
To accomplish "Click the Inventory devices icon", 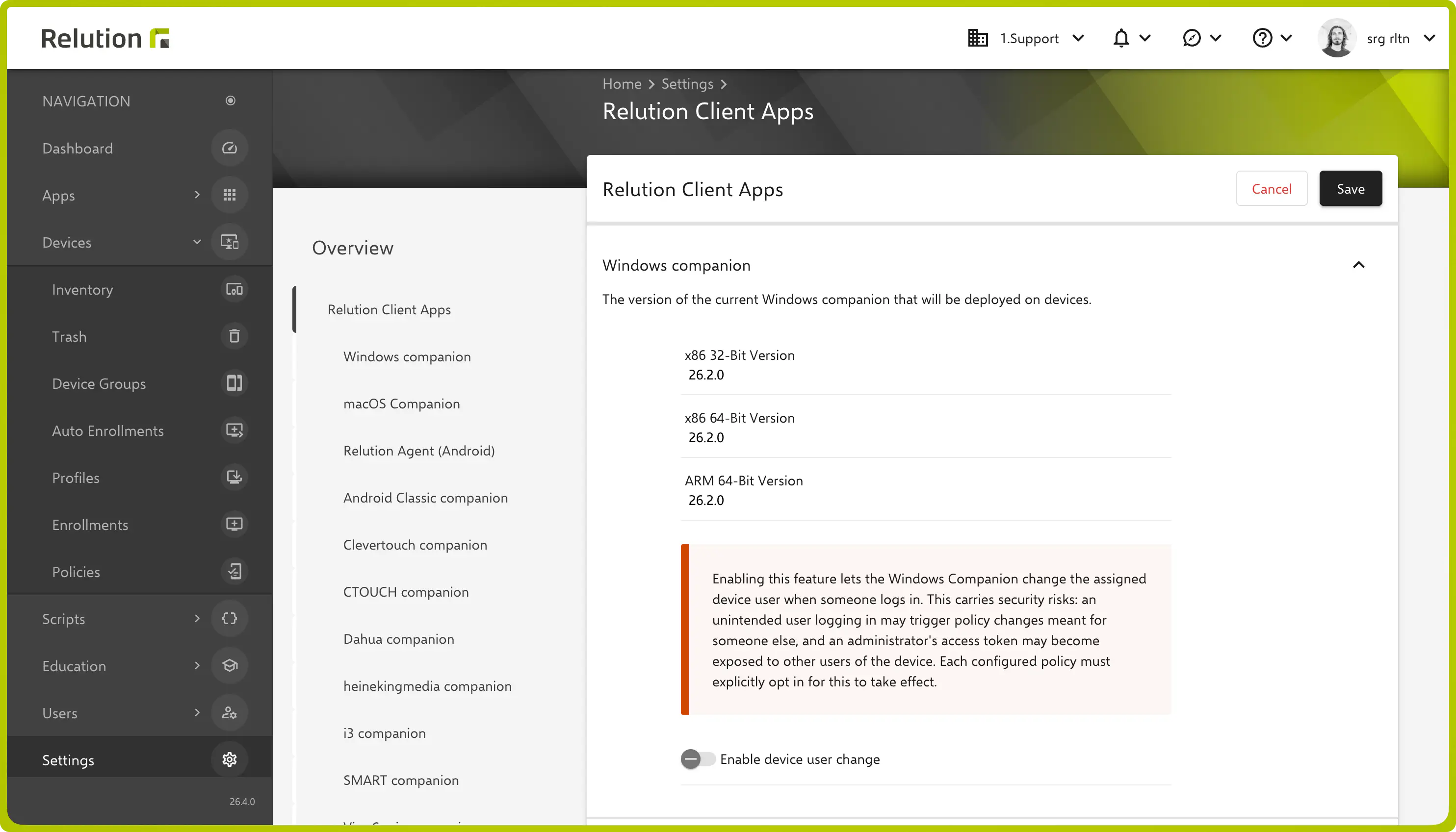I will (234, 289).
